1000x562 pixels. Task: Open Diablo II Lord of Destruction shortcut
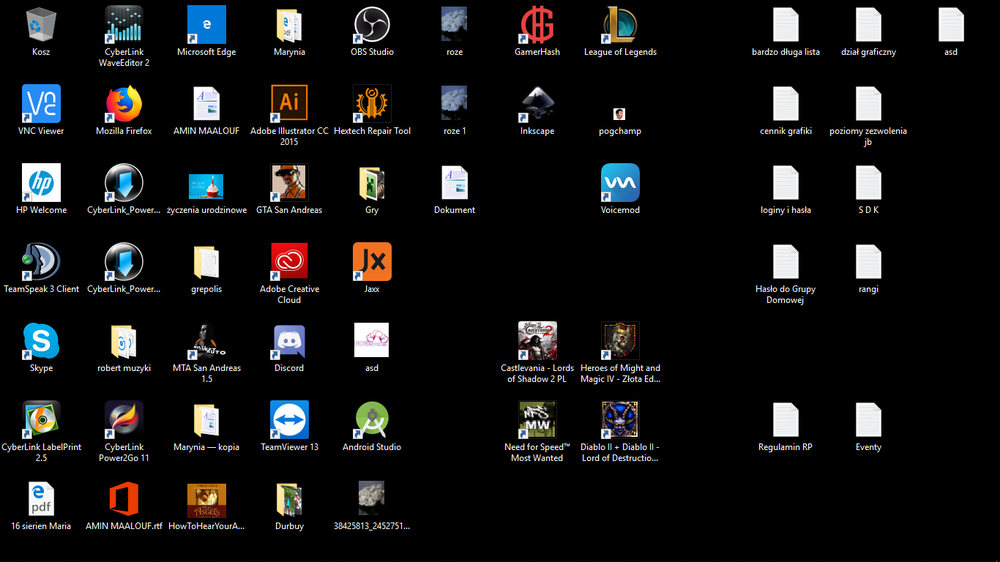click(620, 420)
